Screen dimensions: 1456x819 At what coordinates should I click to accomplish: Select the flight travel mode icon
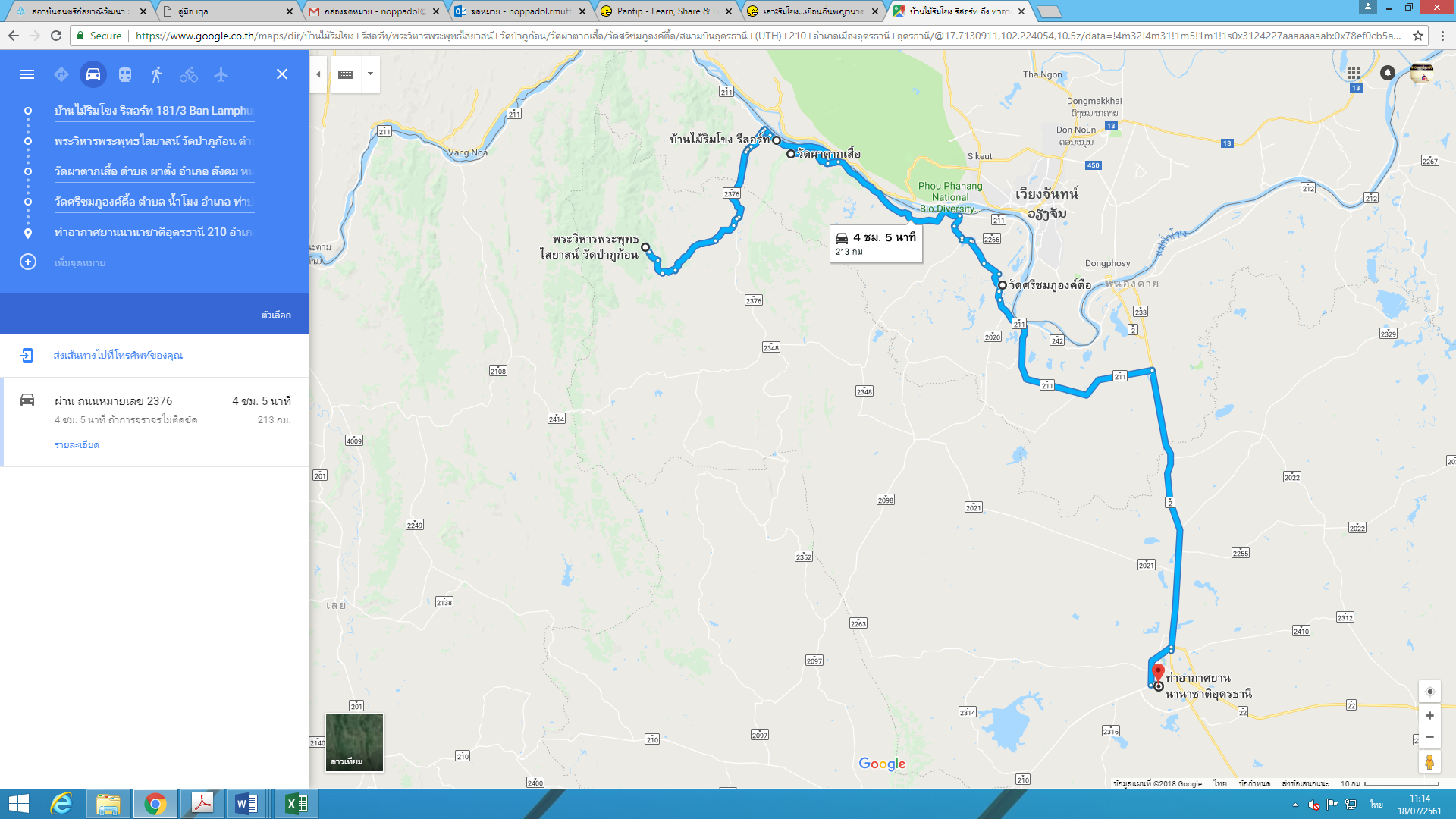coord(221,74)
